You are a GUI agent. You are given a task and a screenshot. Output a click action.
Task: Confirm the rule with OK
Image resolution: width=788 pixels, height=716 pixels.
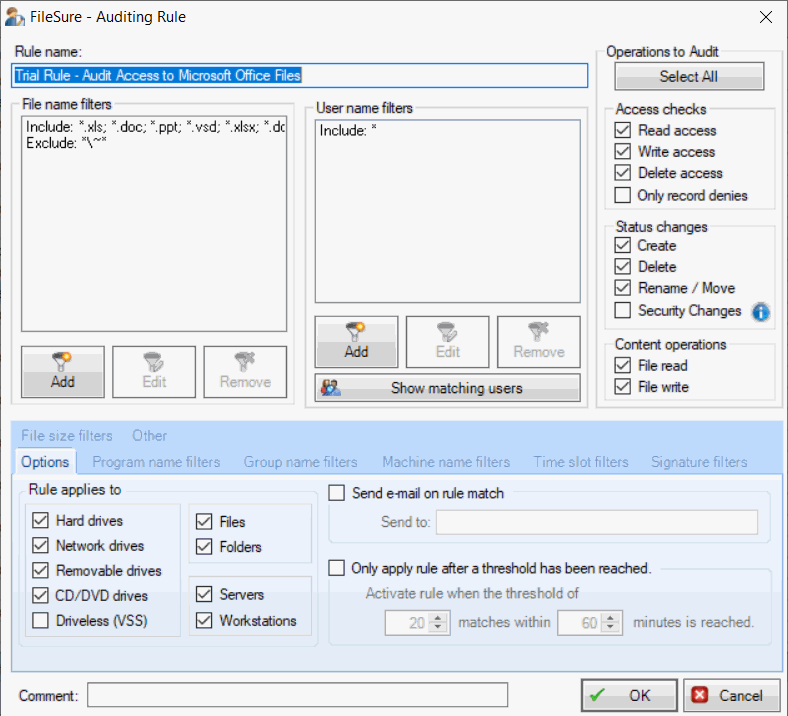pyautogui.click(x=629, y=695)
